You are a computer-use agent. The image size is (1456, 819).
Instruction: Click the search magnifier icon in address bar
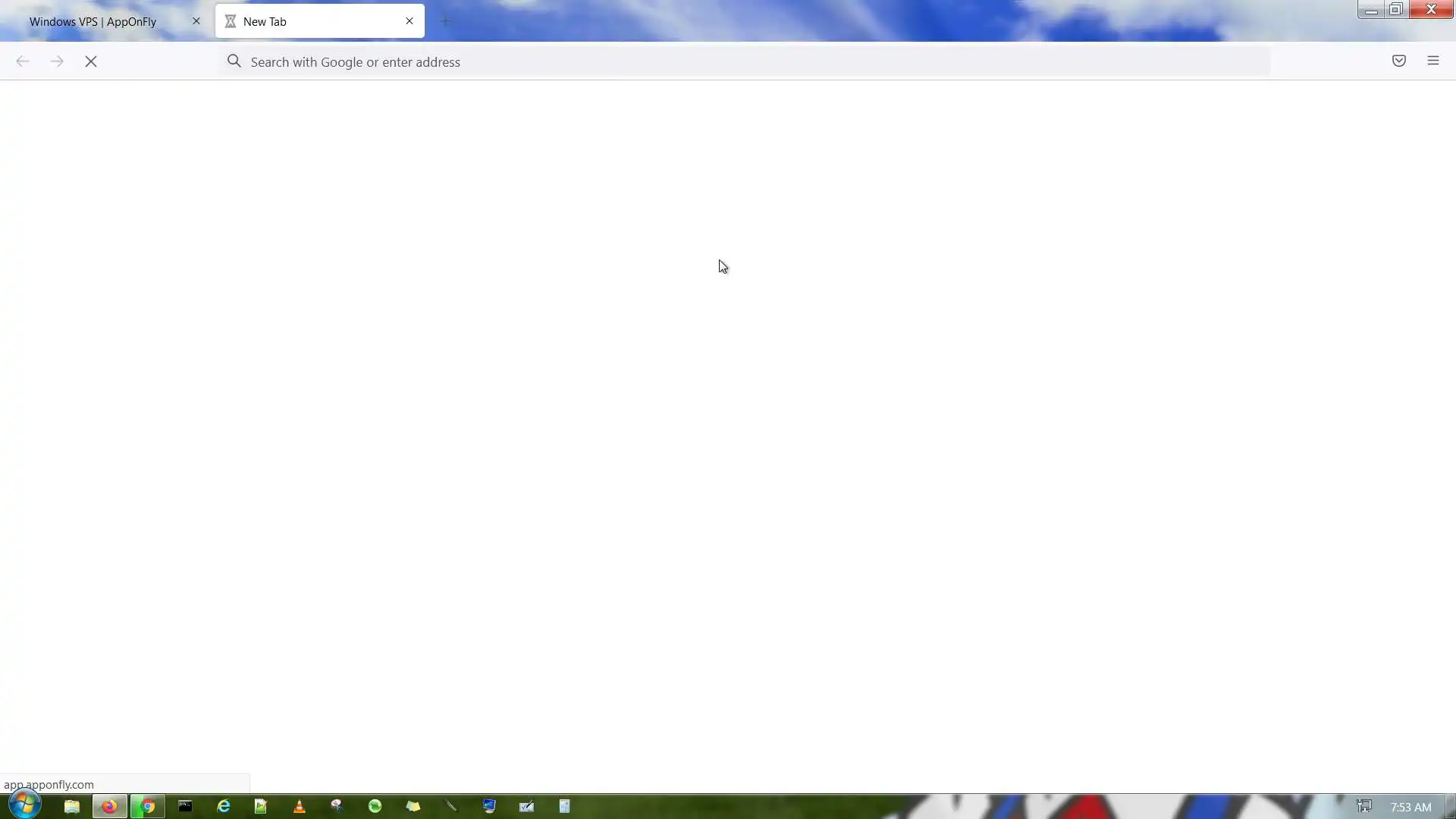[234, 61]
